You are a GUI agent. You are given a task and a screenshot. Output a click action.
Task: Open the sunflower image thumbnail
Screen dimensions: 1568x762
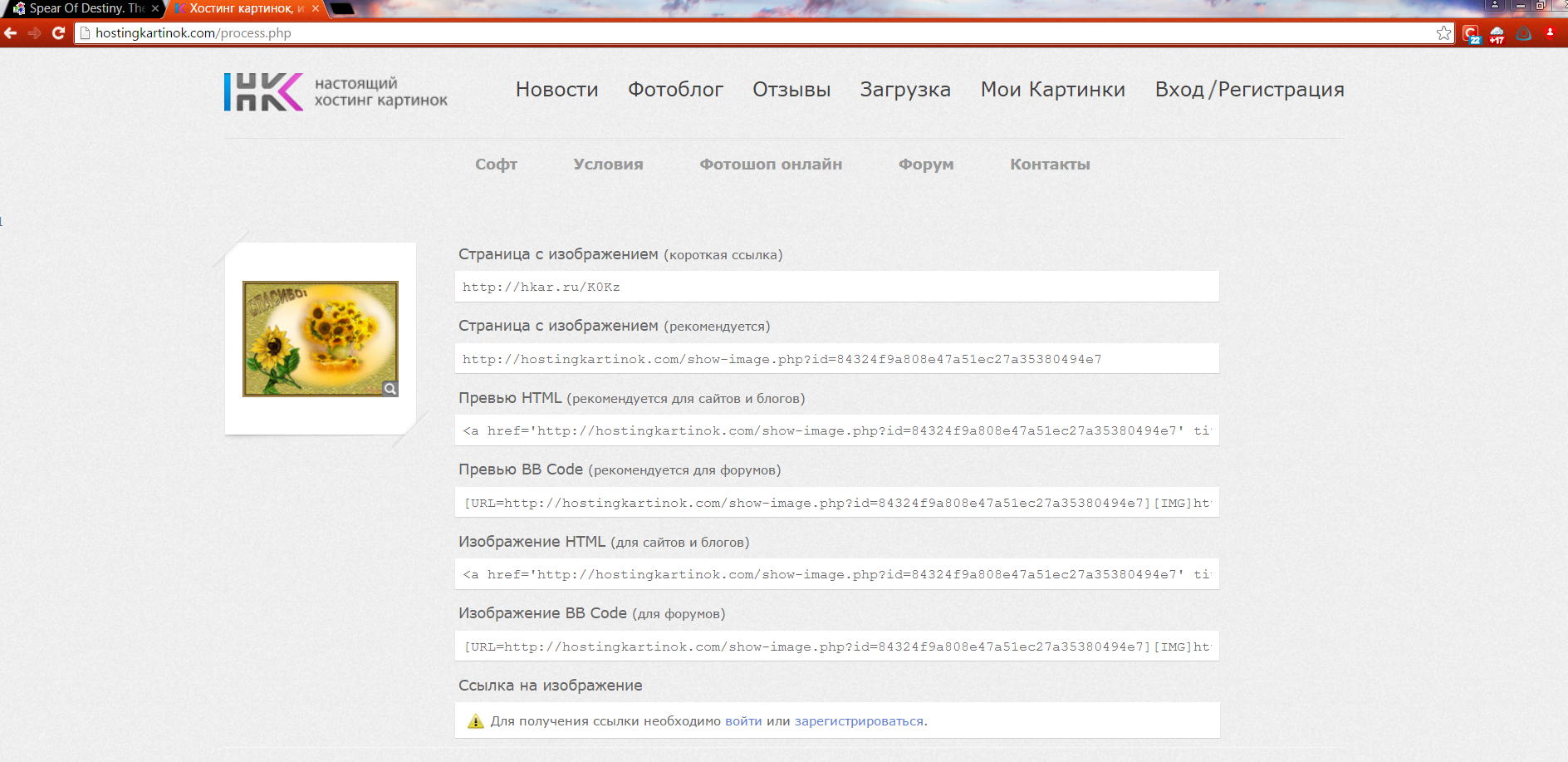coord(321,338)
